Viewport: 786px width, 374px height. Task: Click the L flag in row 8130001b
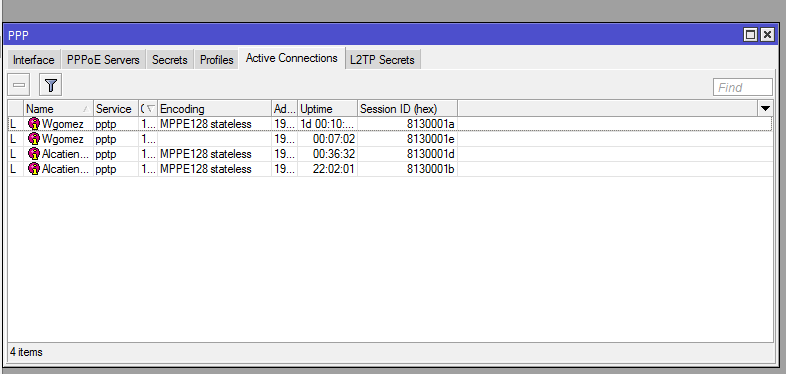pyautogui.click(x=13, y=169)
